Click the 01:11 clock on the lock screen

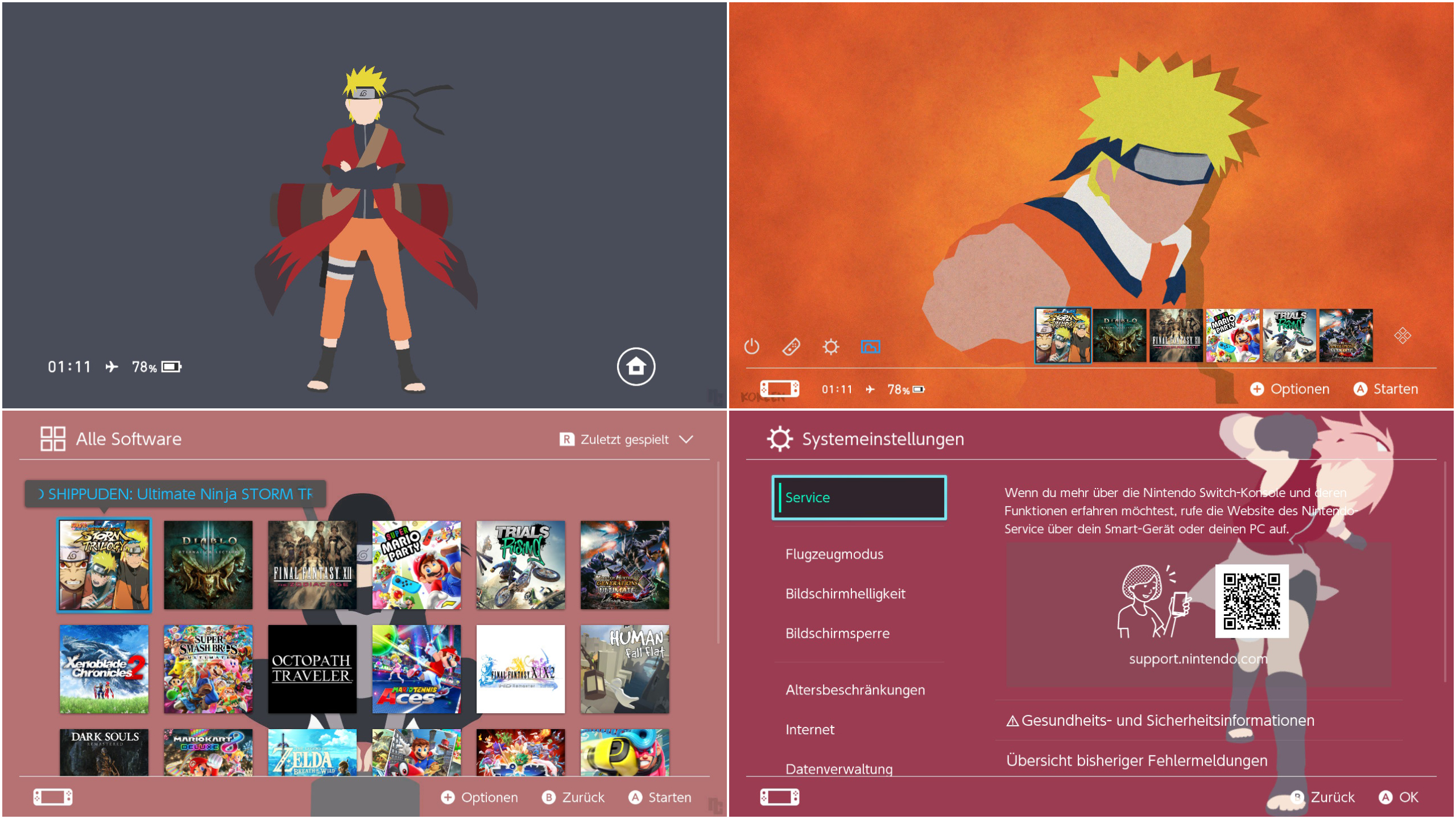pos(69,367)
